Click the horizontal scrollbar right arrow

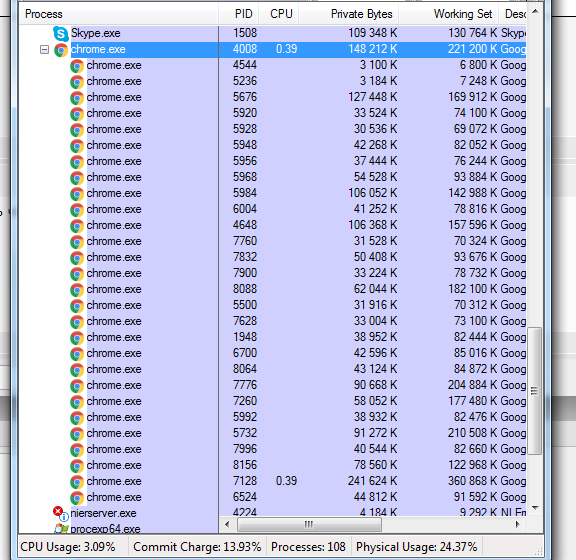(x=518, y=524)
